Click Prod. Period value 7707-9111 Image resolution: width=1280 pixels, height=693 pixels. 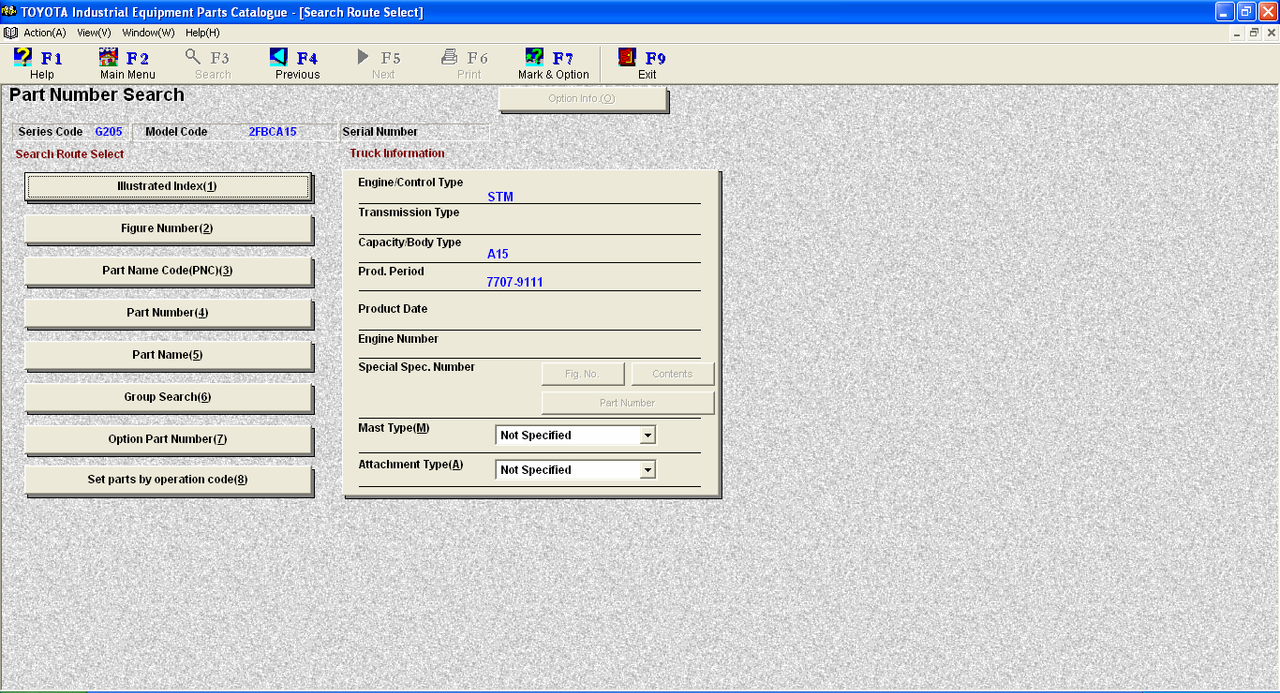coord(515,283)
